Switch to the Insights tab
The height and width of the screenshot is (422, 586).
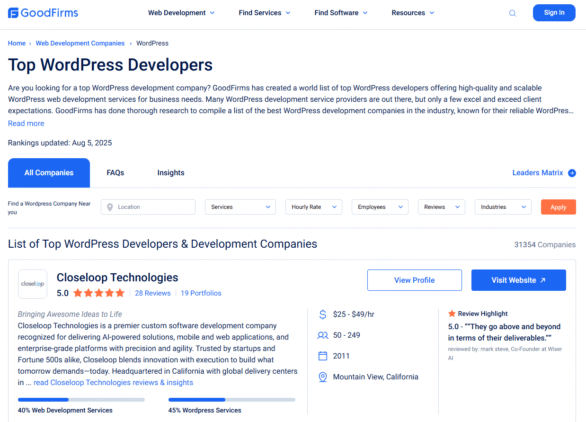171,173
